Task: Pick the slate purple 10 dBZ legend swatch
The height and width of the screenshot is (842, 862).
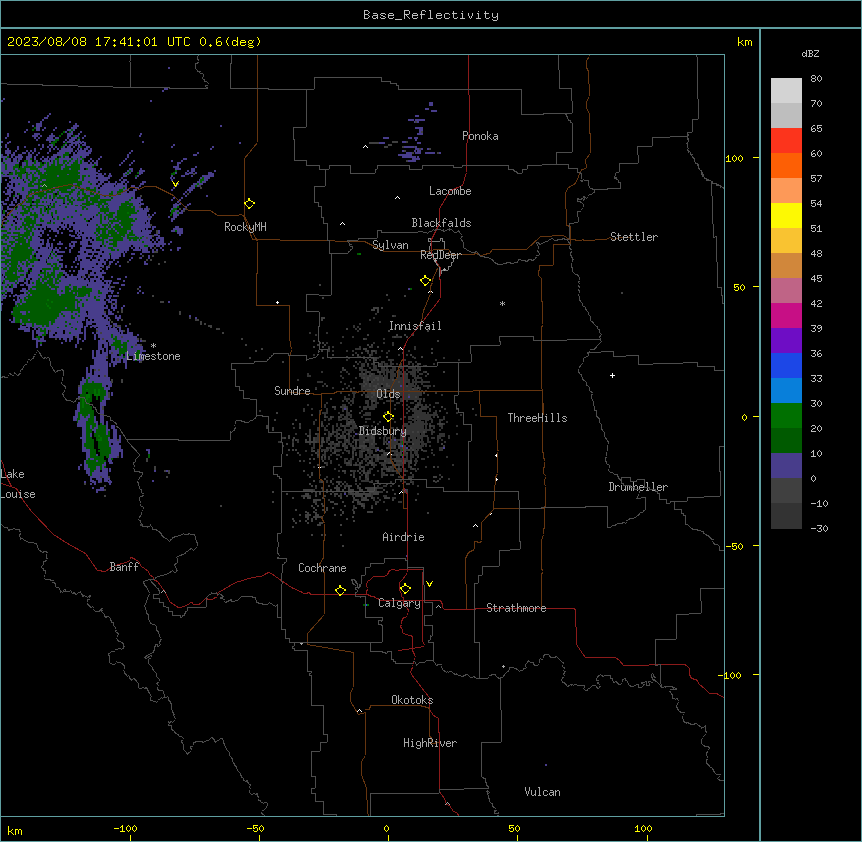Action: coord(786,466)
